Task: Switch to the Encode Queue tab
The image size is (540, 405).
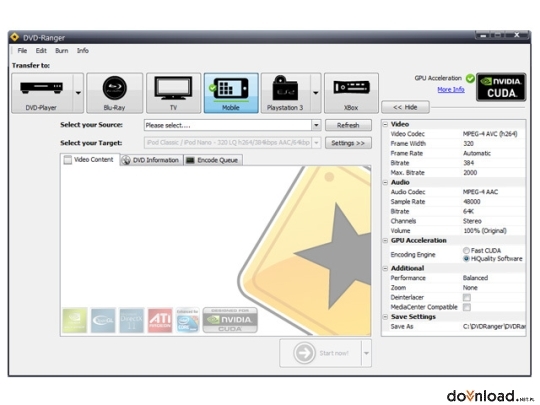Action: point(213,160)
